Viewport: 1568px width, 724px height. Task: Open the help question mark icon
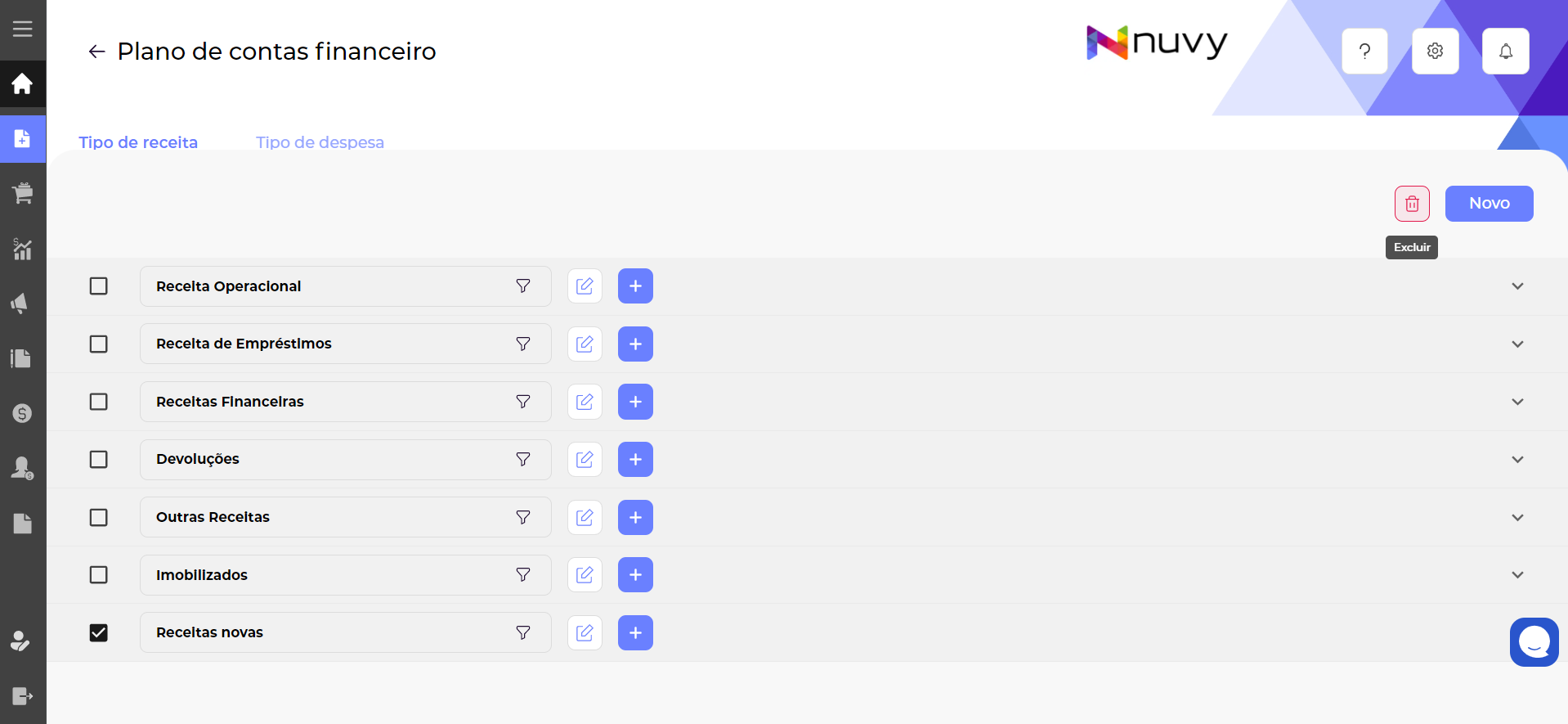(x=1364, y=52)
